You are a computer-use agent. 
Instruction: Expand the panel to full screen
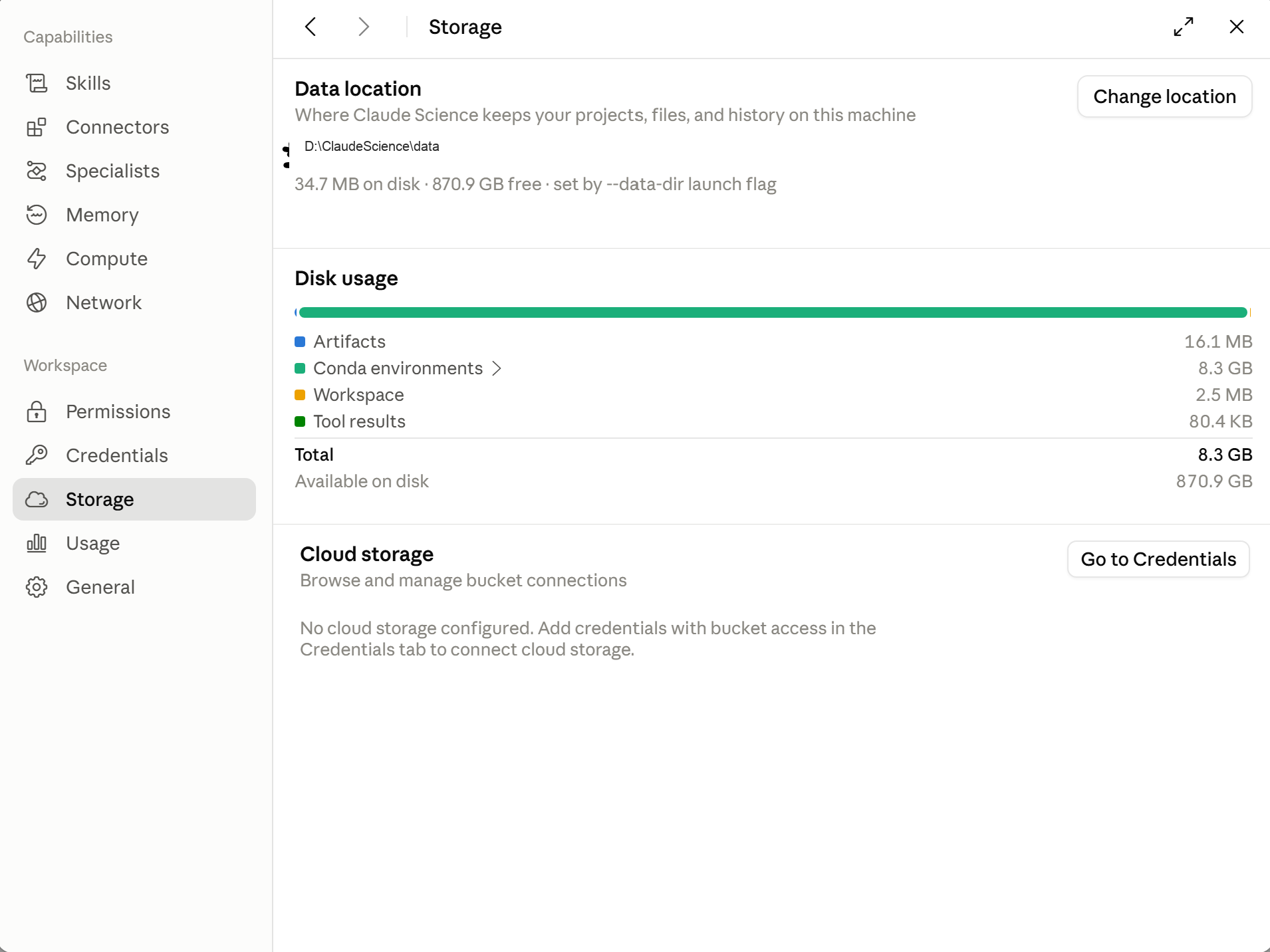click(x=1184, y=27)
